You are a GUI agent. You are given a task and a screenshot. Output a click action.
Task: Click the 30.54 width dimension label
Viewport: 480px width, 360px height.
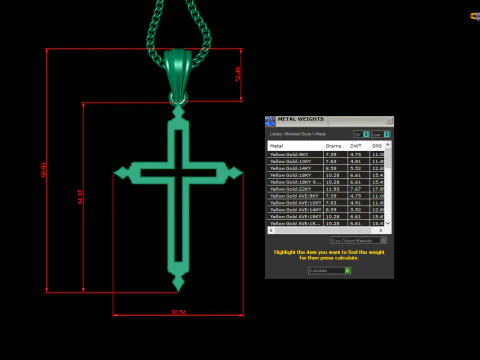click(x=179, y=312)
